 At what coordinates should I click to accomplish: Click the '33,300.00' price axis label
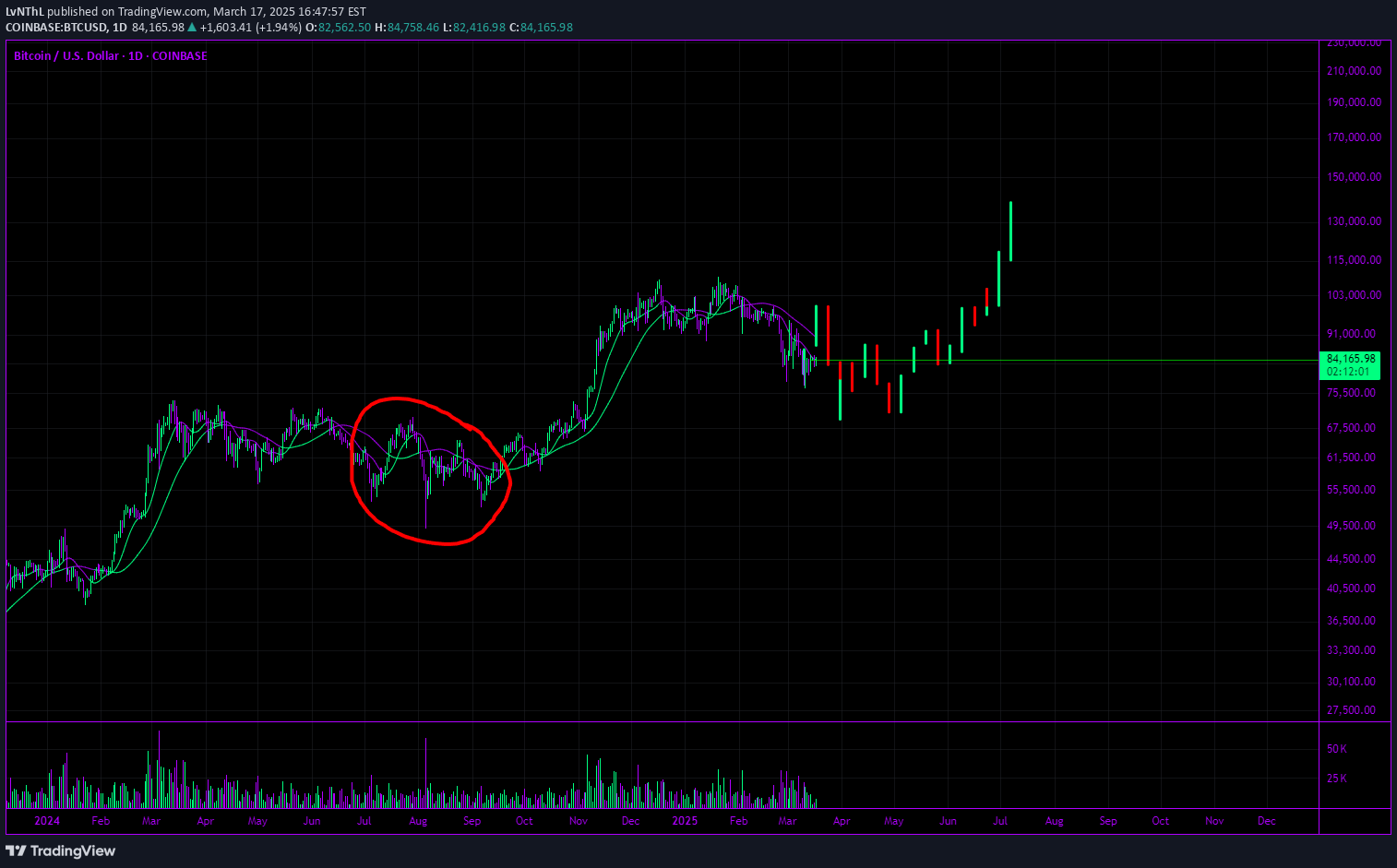click(1351, 650)
